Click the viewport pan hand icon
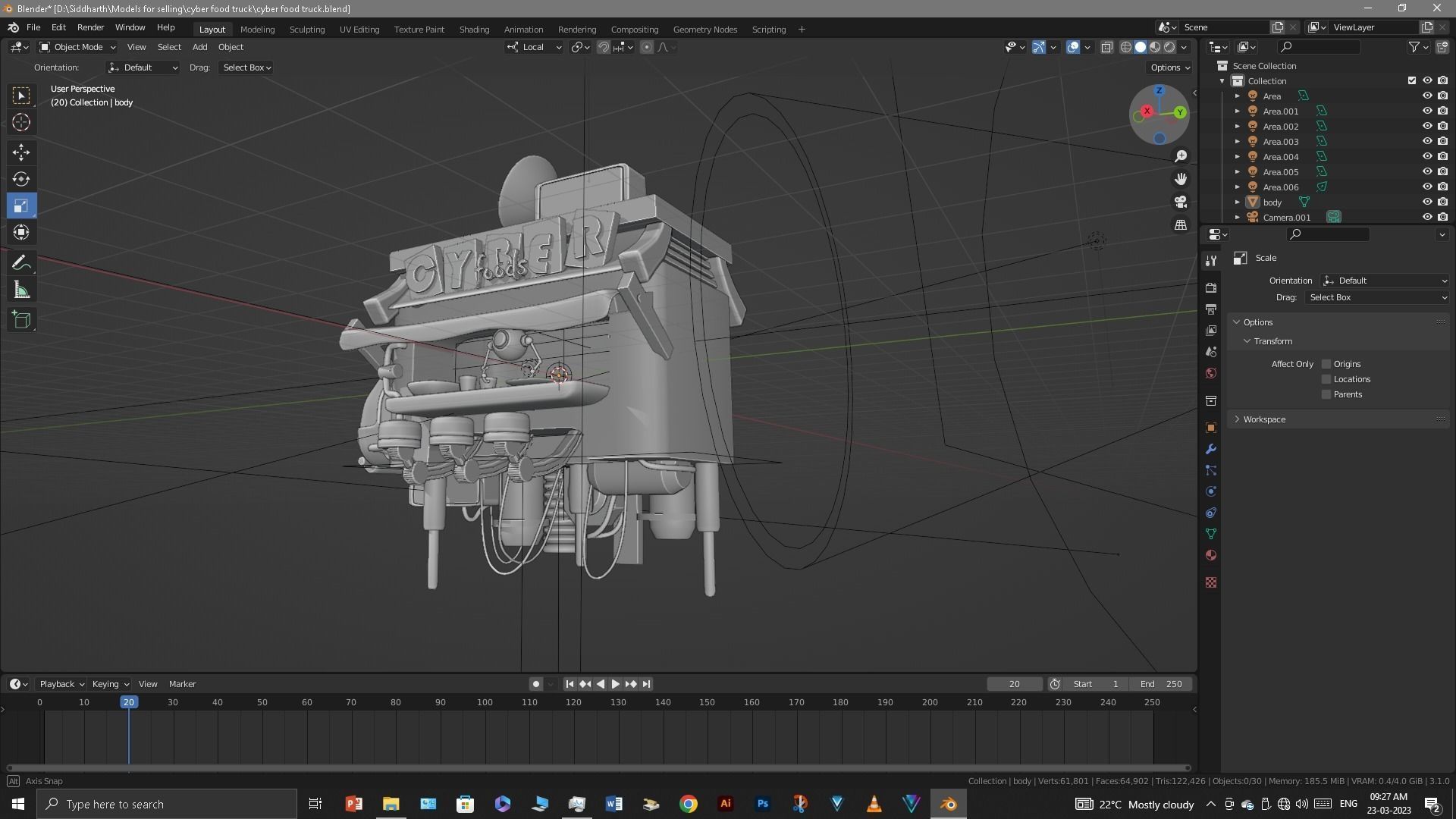The image size is (1456, 819). [1181, 179]
